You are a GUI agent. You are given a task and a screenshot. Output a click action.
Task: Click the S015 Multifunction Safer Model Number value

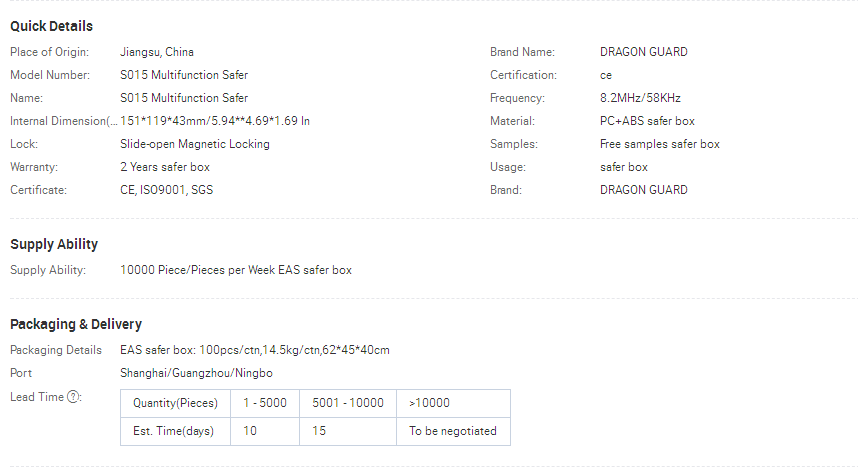tap(184, 75)
